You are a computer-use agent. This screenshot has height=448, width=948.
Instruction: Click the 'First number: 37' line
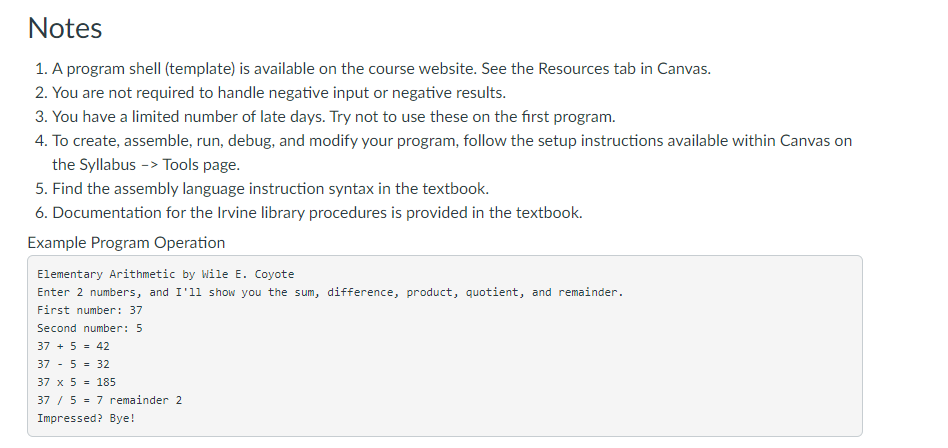click(89, 310)
